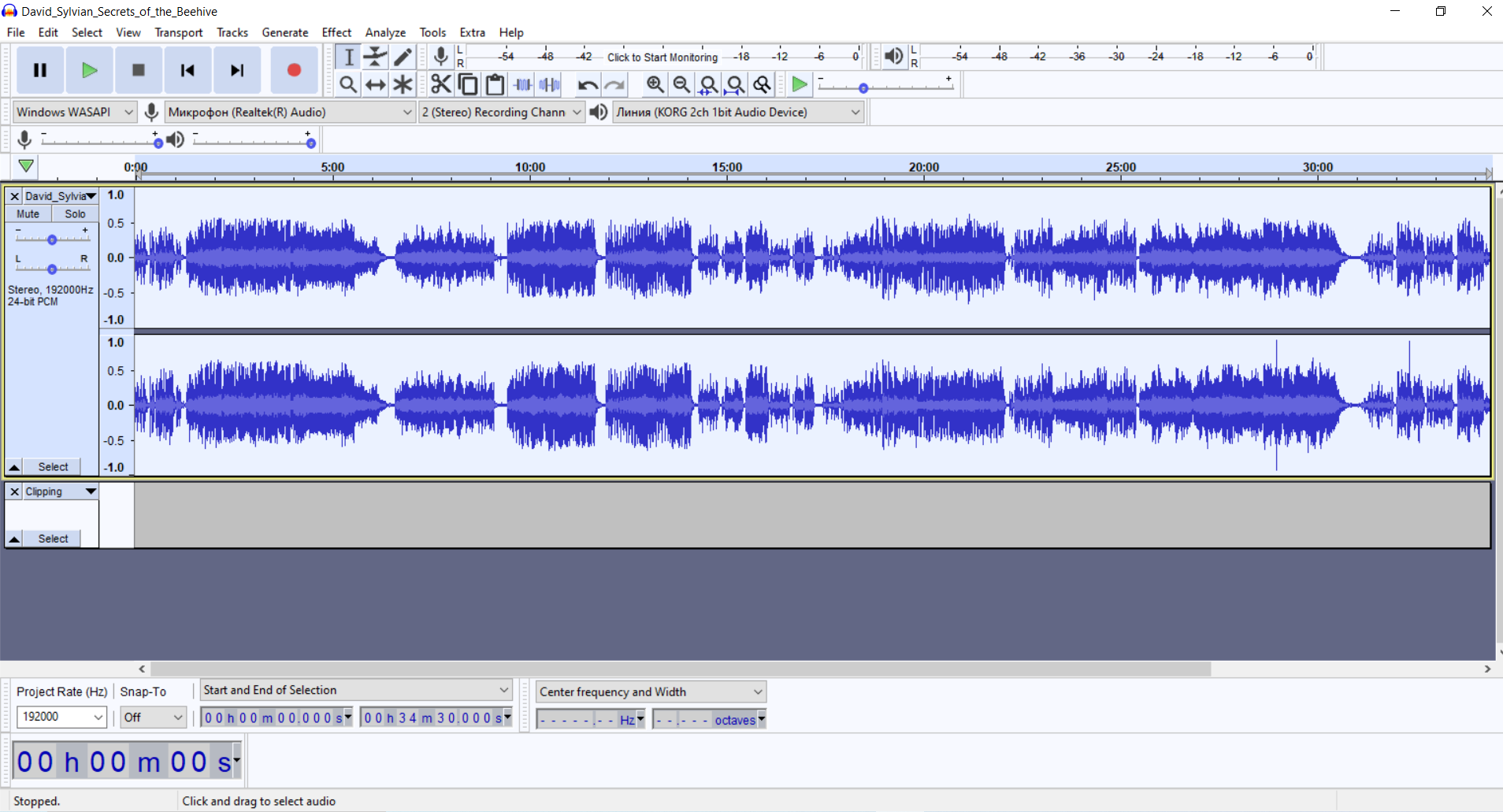Screen dimensions: 1503x812
Task: Start recording with the red Record button
Action: click(294, 70)
